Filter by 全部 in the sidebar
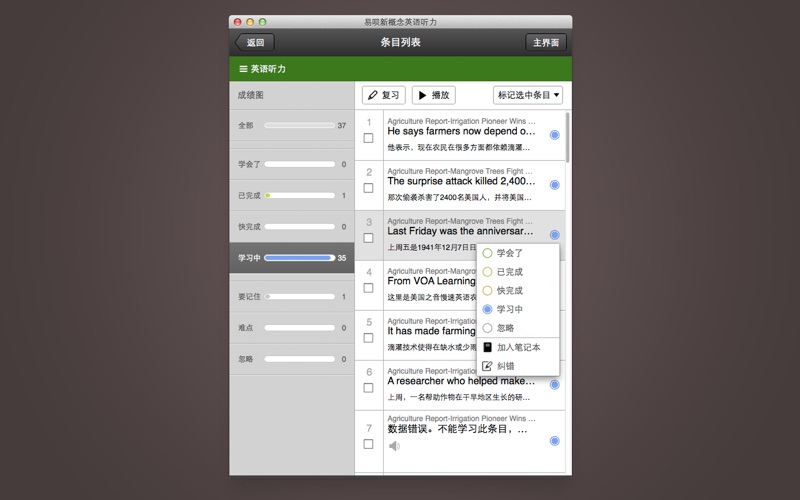800x500 pixels. (291, 126)
